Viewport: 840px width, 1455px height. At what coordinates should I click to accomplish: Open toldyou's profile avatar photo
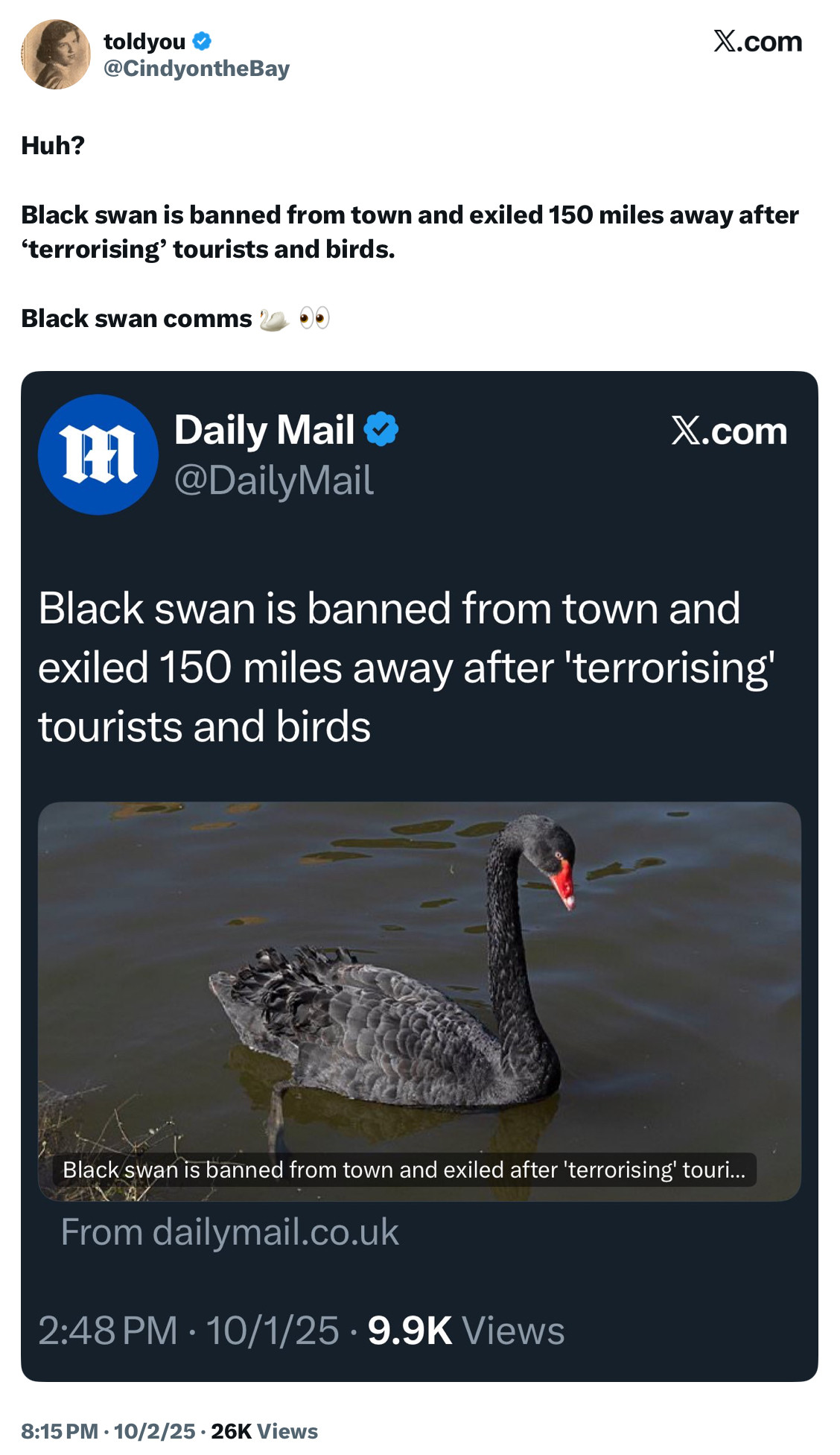tap(56, 54)
